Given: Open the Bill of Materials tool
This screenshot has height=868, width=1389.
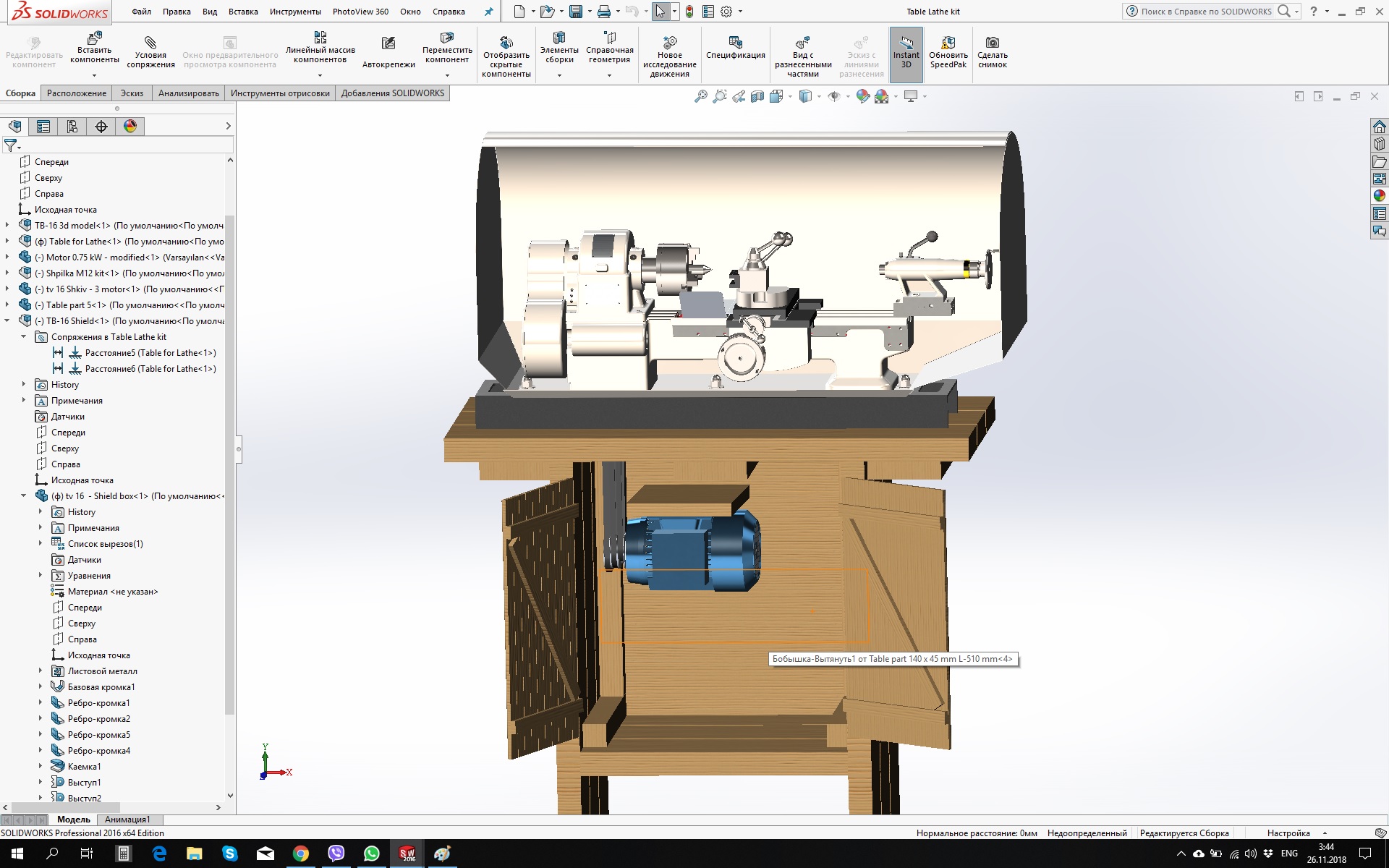Looking at the screenshot, I should [735, 43].
